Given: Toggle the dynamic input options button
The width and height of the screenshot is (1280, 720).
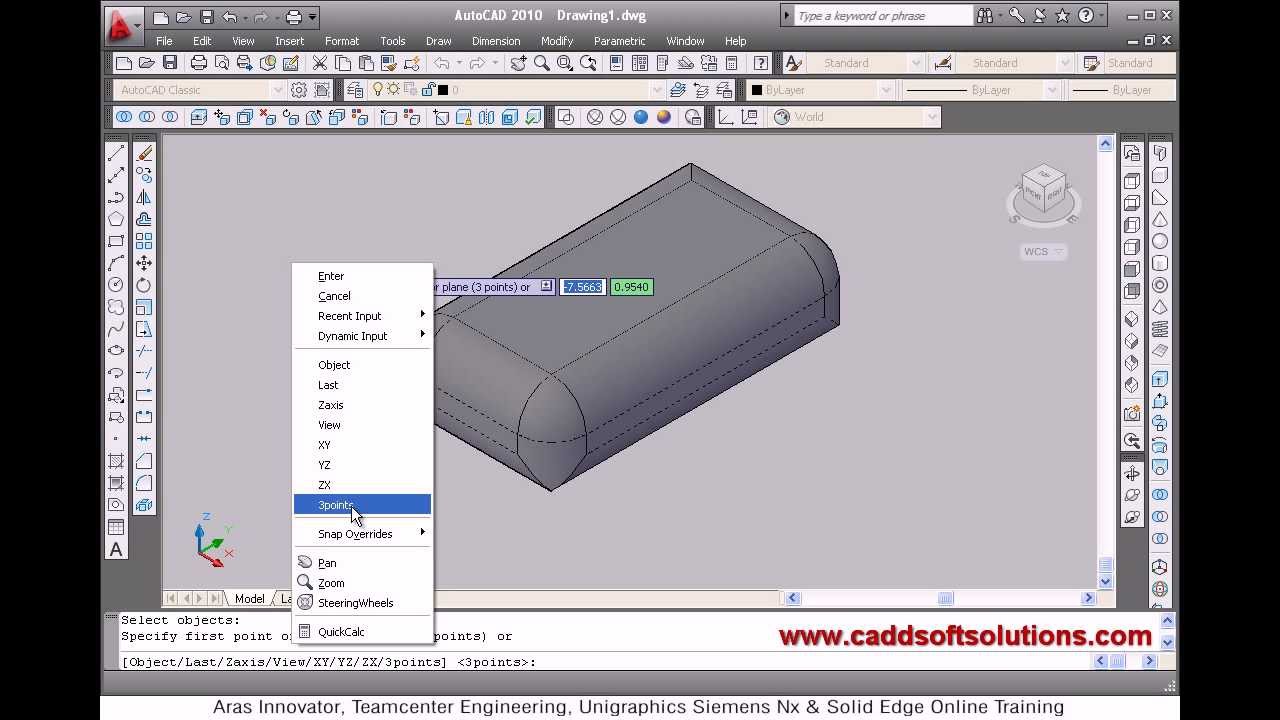Looking at the screenshot, I should click(x=546, y=287).
